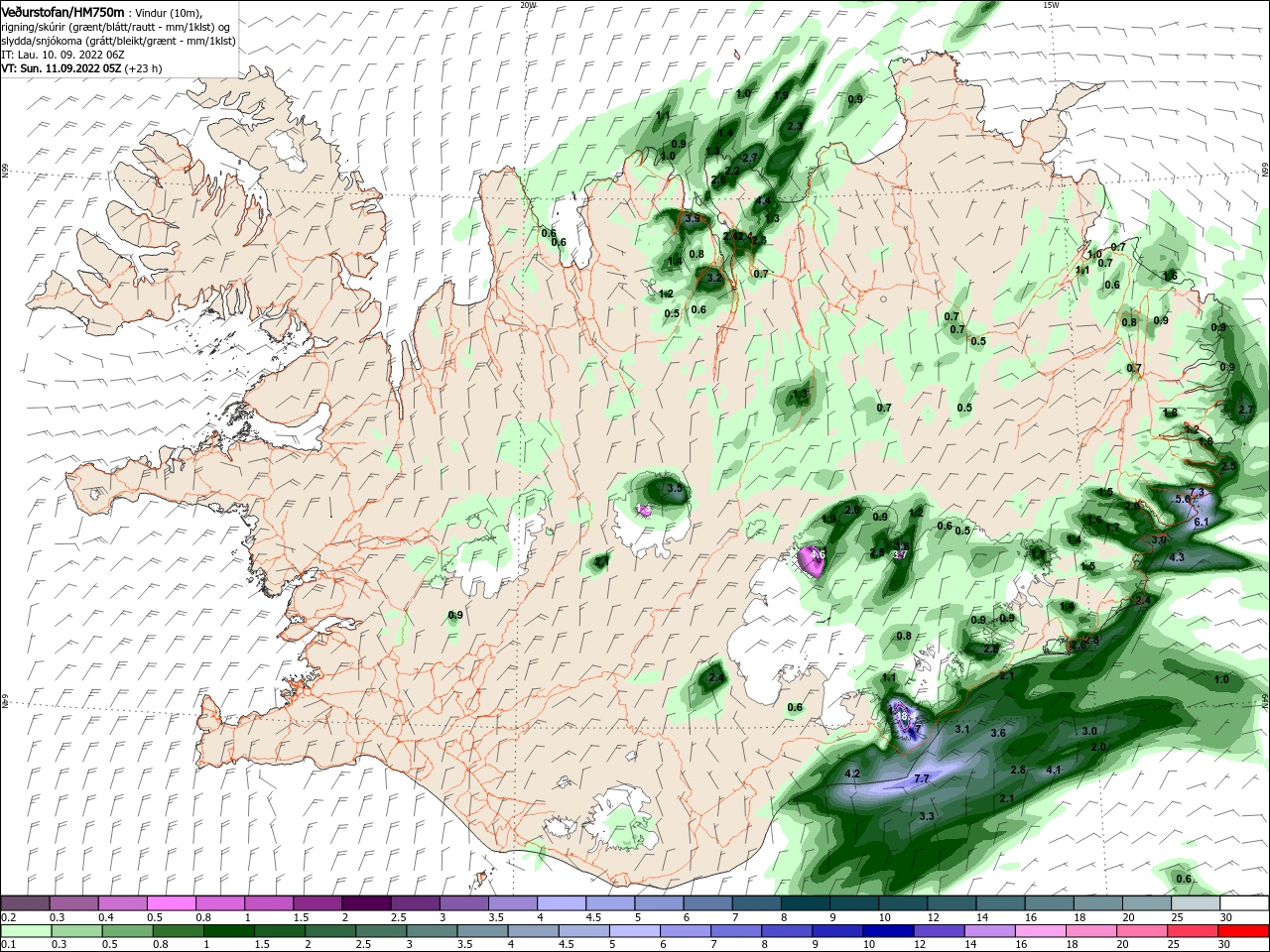This screenshot has width=1270, height=952.
Task: Click the 3.9 precipitation value in the north
Action: point(693,218)
